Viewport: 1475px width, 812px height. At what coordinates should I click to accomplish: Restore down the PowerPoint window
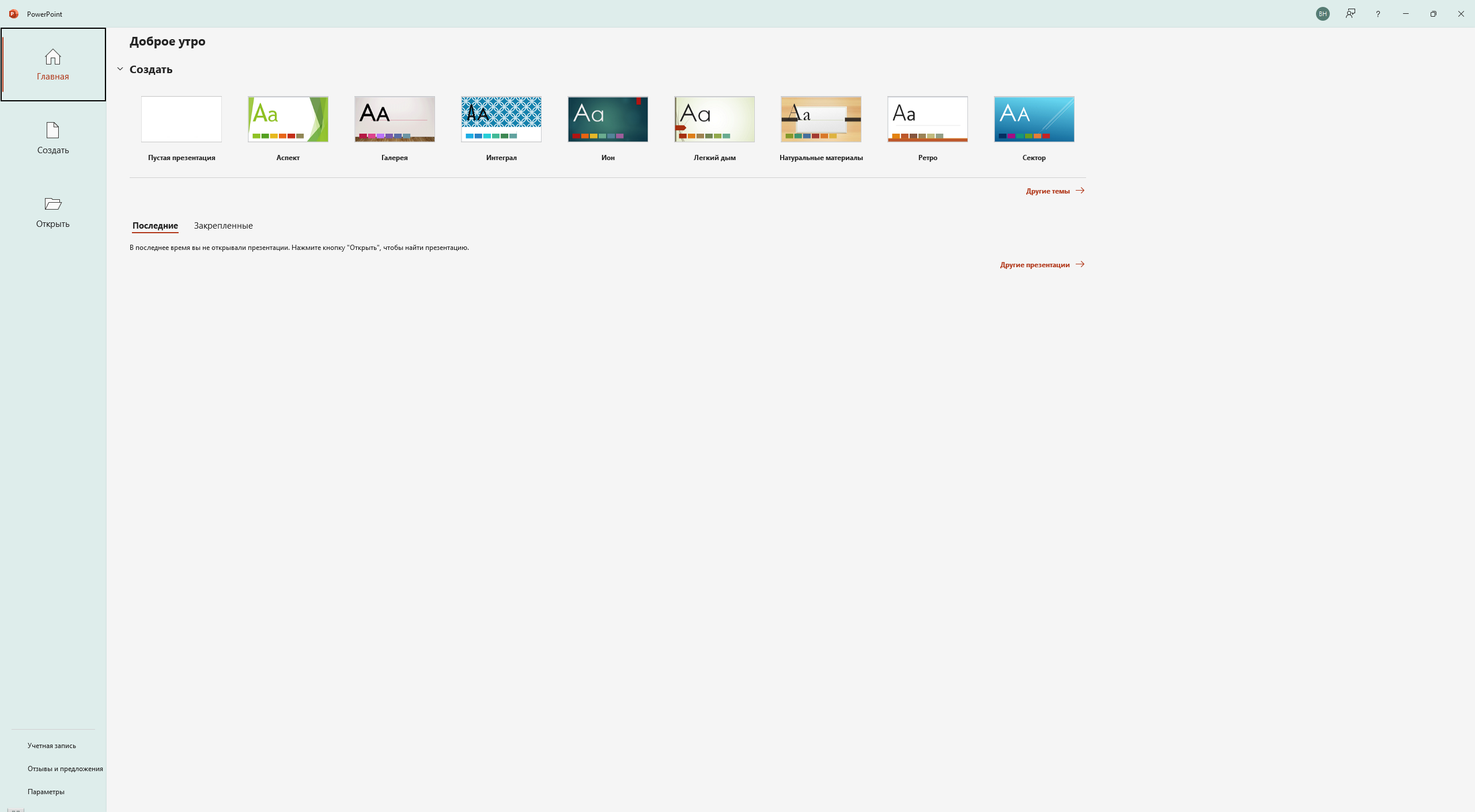pos(1433,14)
